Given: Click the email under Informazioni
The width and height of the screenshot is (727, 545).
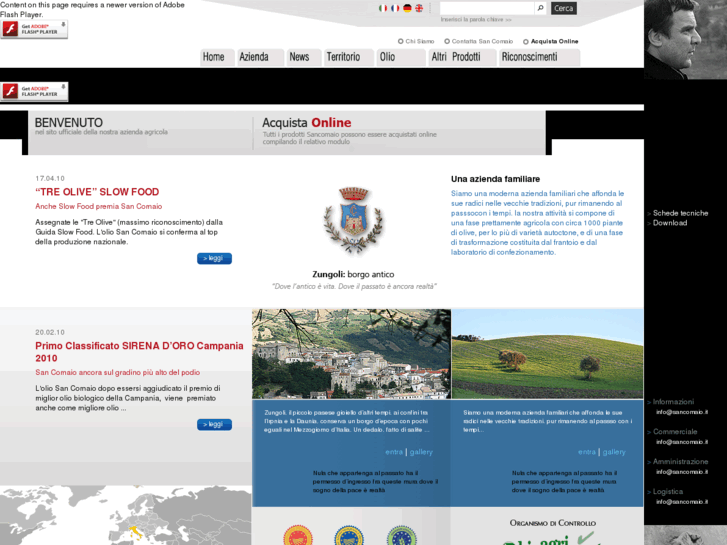Looking at the screenshot, I should tap(682, 412).
